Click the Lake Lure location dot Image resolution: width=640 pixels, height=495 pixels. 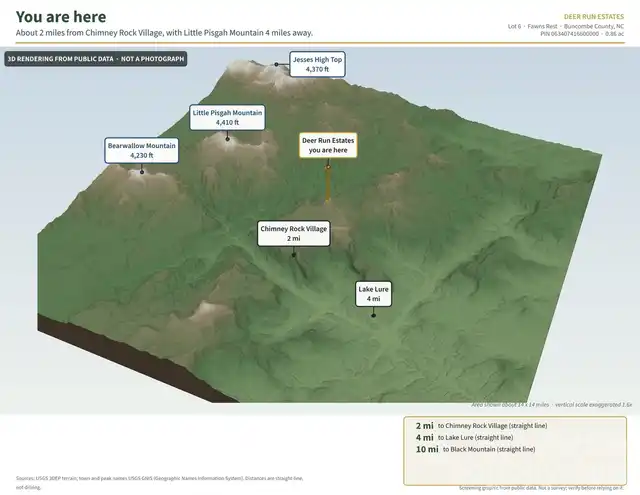click(x=373, y=315)
